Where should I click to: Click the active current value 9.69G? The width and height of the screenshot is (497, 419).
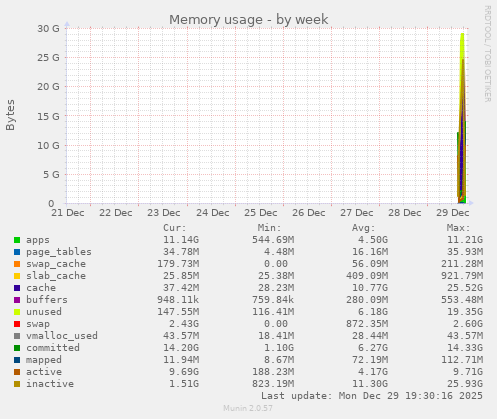coord(184,372)
